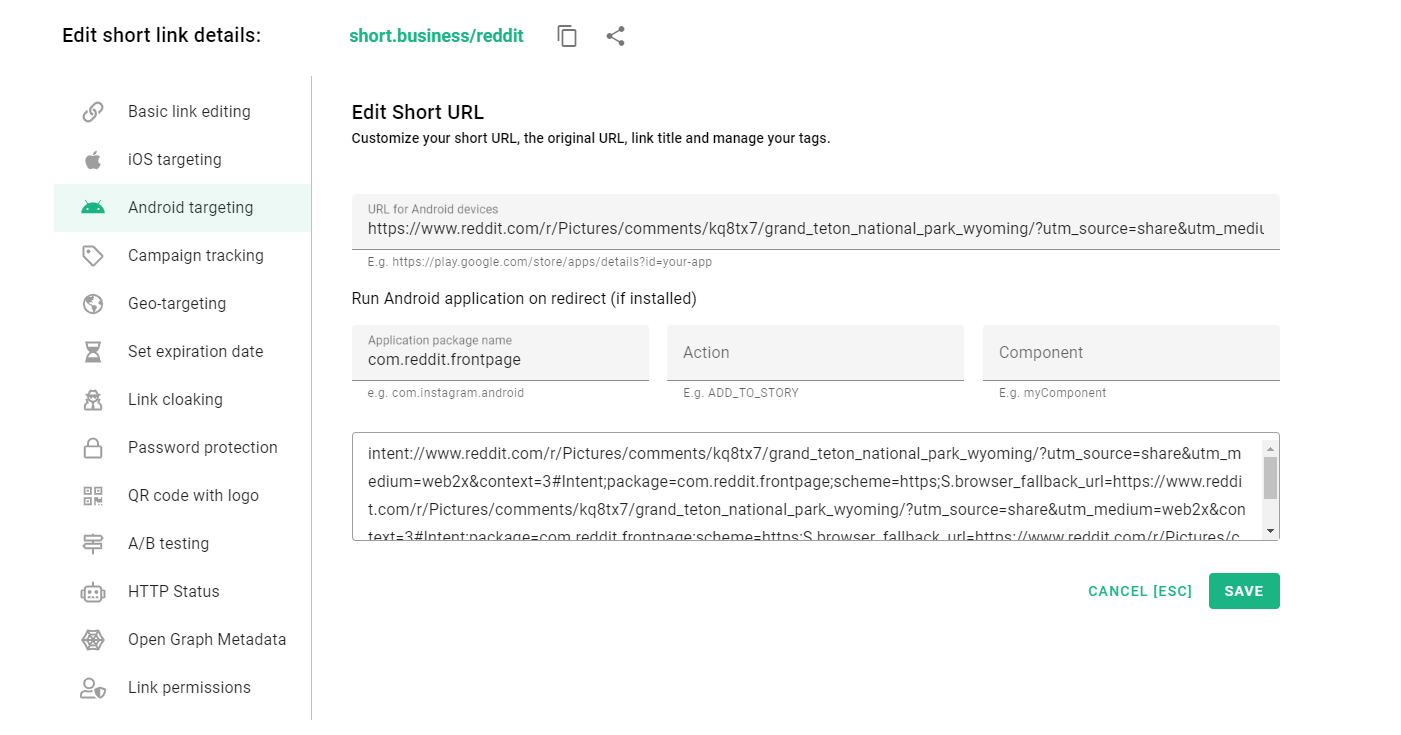Select the Geo-targeting globe icon
The image size is (1401, 735).
pyautogui.click(x=92, y=303)
